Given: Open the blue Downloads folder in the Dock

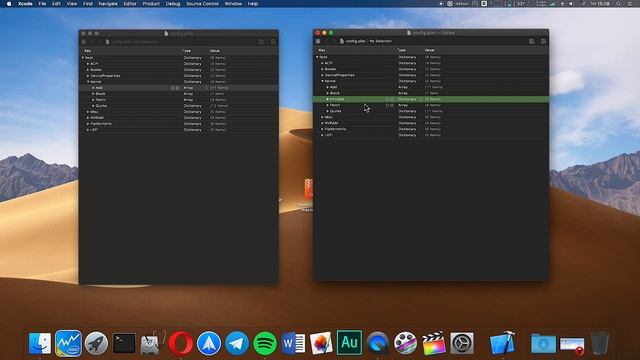Looking at the screenshot, I should 543,343.
